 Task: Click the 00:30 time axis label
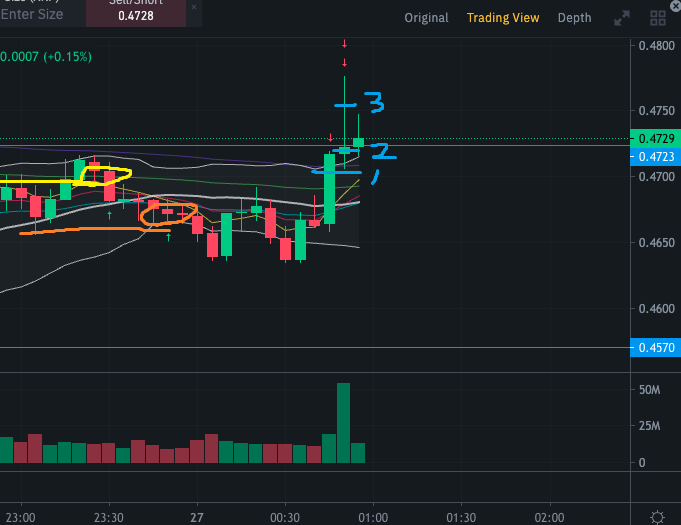click(x=285, y=518)
